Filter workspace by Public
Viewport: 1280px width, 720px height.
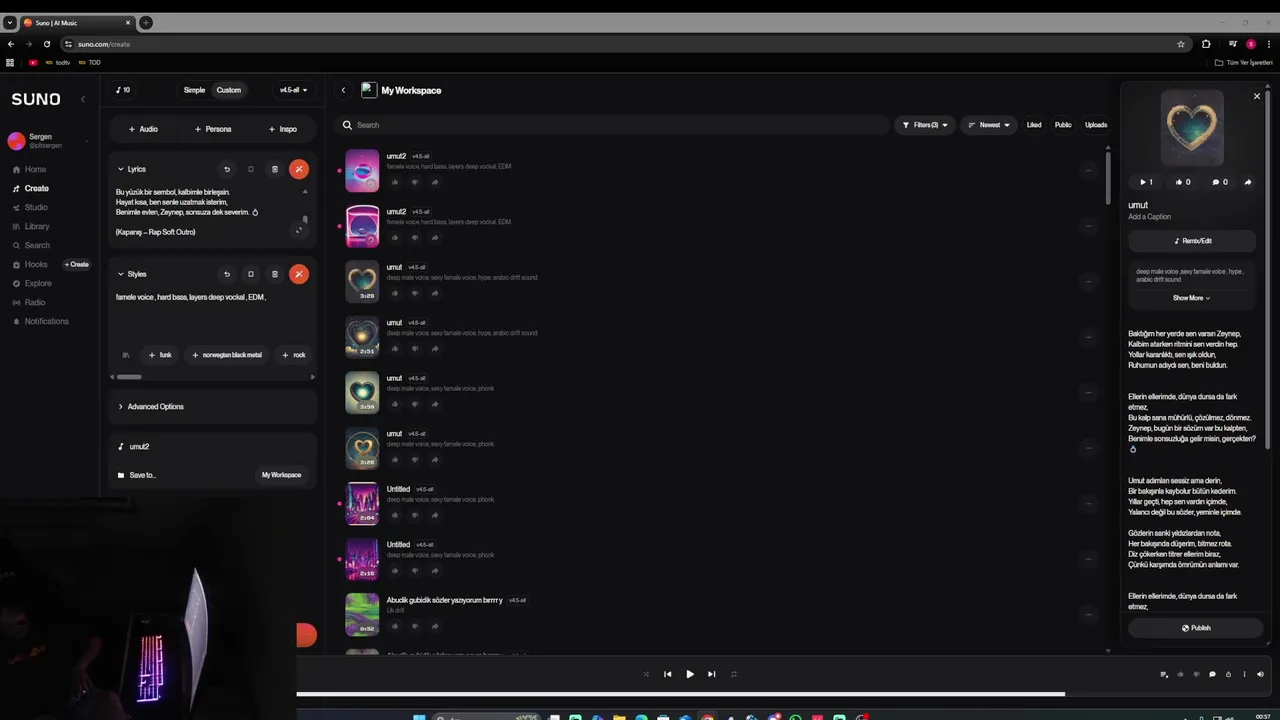(x=1063, y=125)
